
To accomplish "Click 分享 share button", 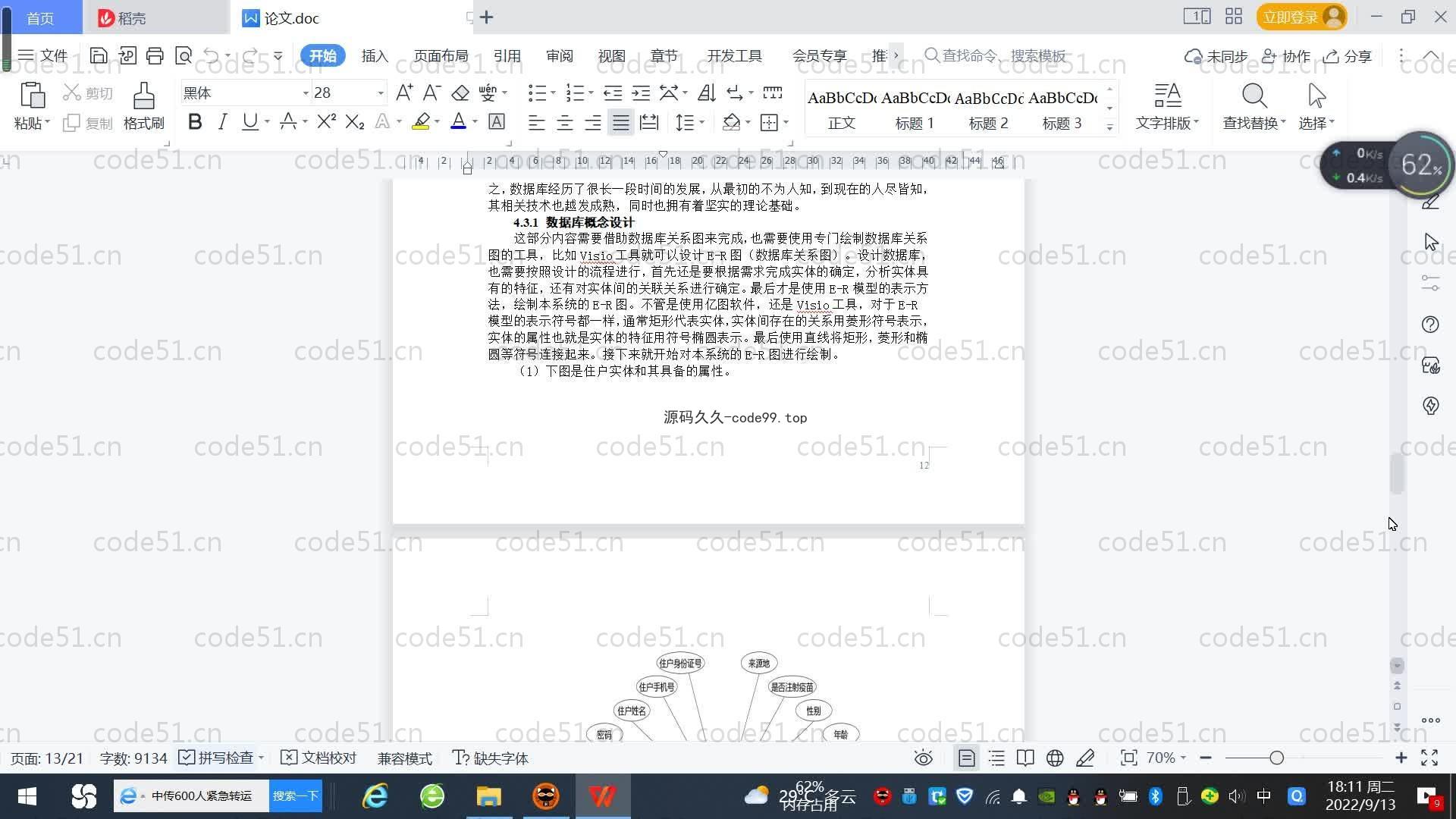I will point(1348,55).
